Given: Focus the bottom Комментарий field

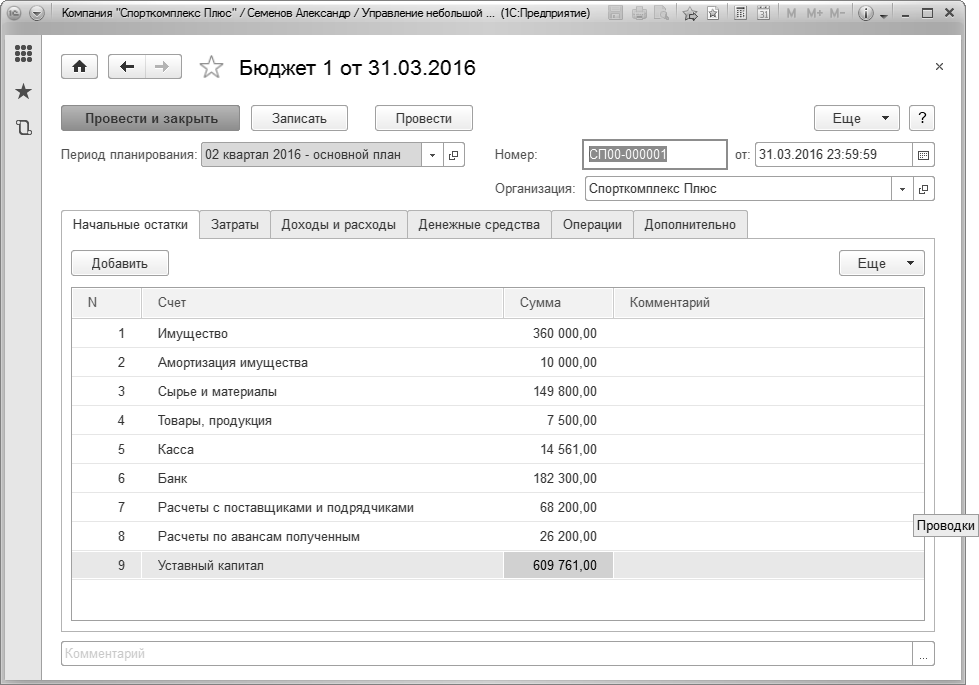Looking at the screenshot, I should click(487, 654).
